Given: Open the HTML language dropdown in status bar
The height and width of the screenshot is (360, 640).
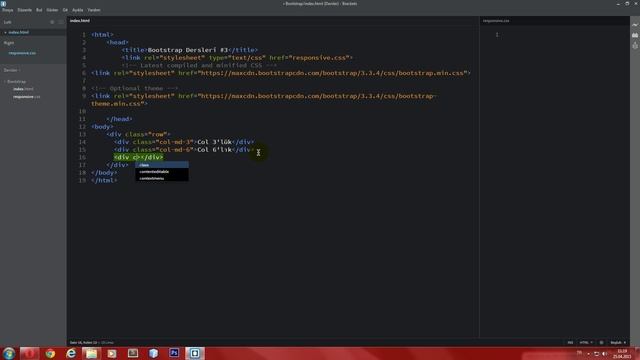Looking at the screenshot, I should point(586,342).
